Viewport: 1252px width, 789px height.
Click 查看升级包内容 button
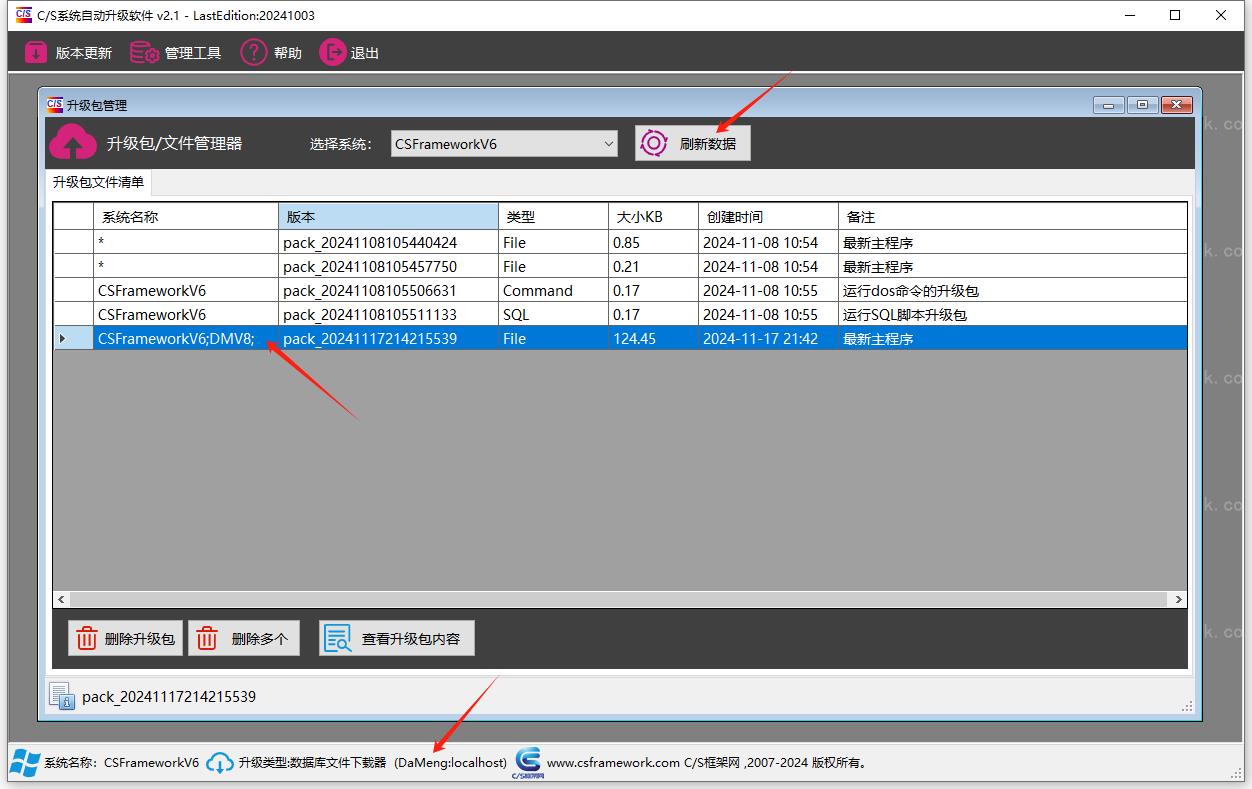(396, 639)
